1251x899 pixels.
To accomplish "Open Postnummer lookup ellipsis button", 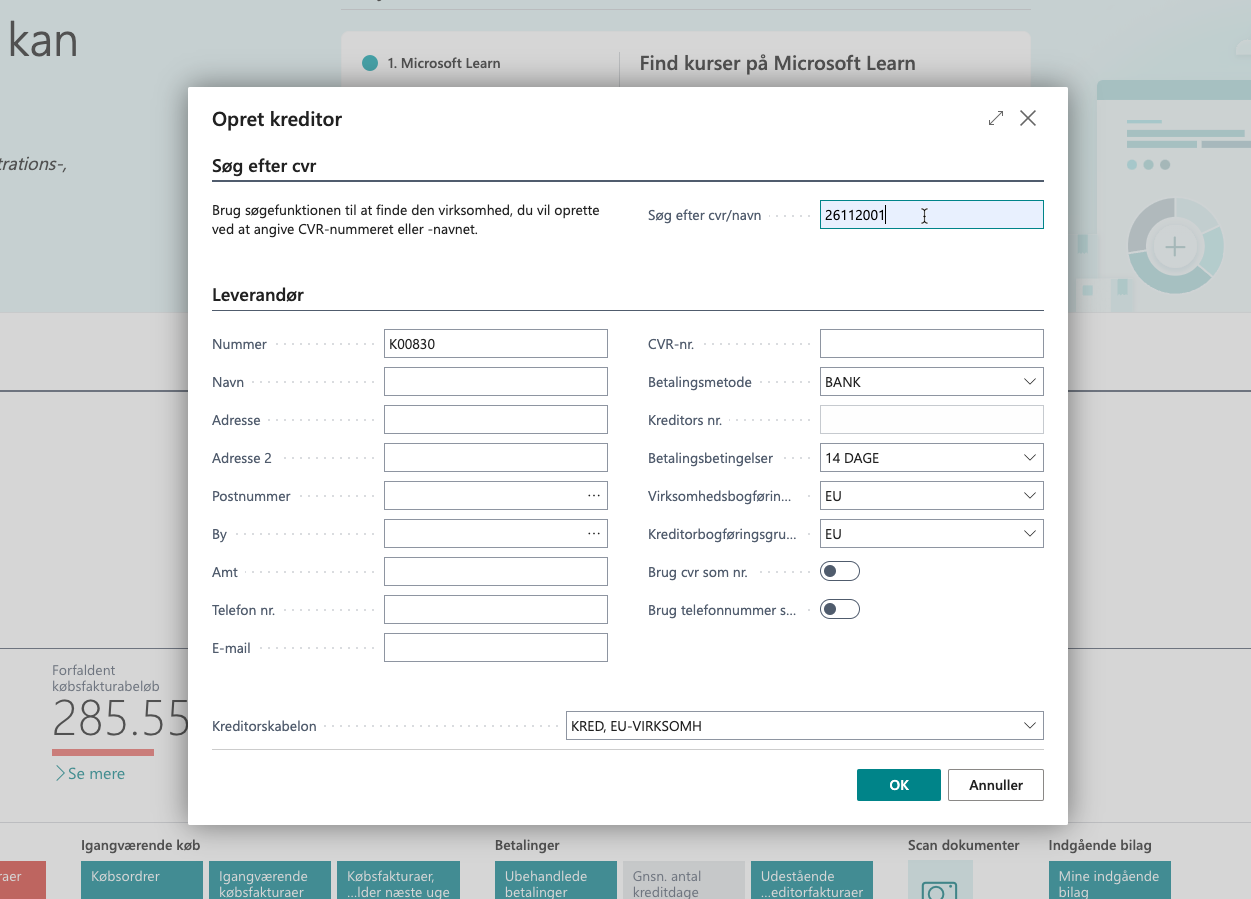I will (594, 496).
